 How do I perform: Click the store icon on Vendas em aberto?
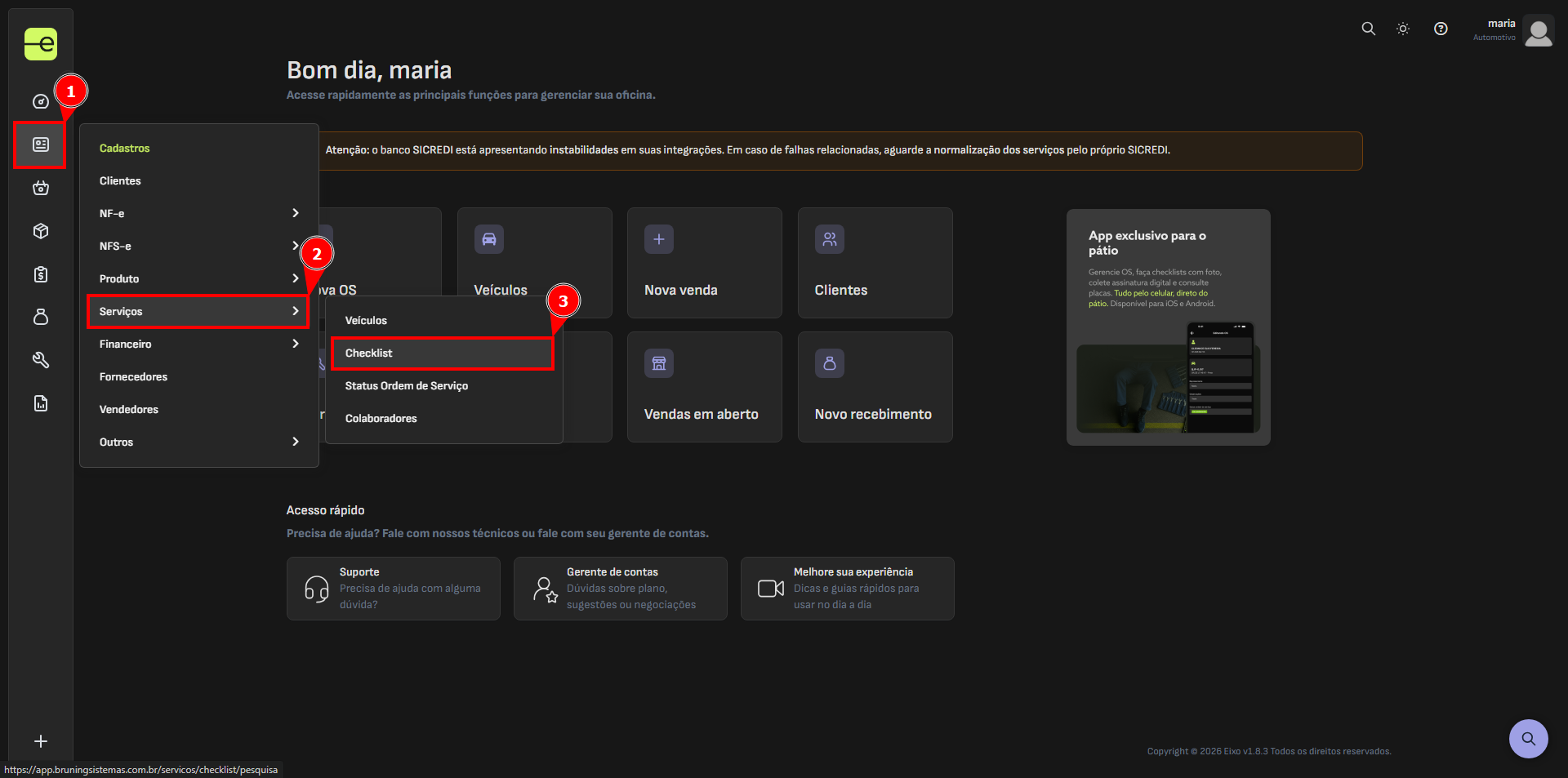659,363
